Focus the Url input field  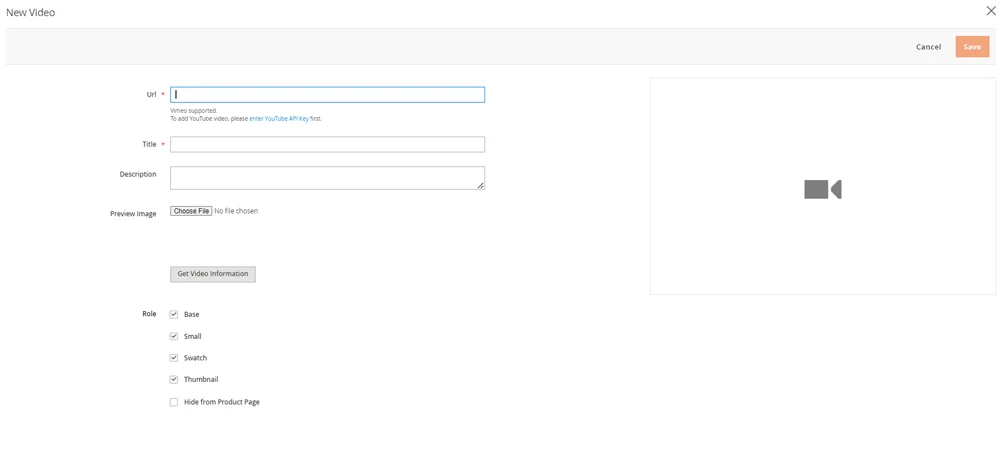click(x=327, y=94)
